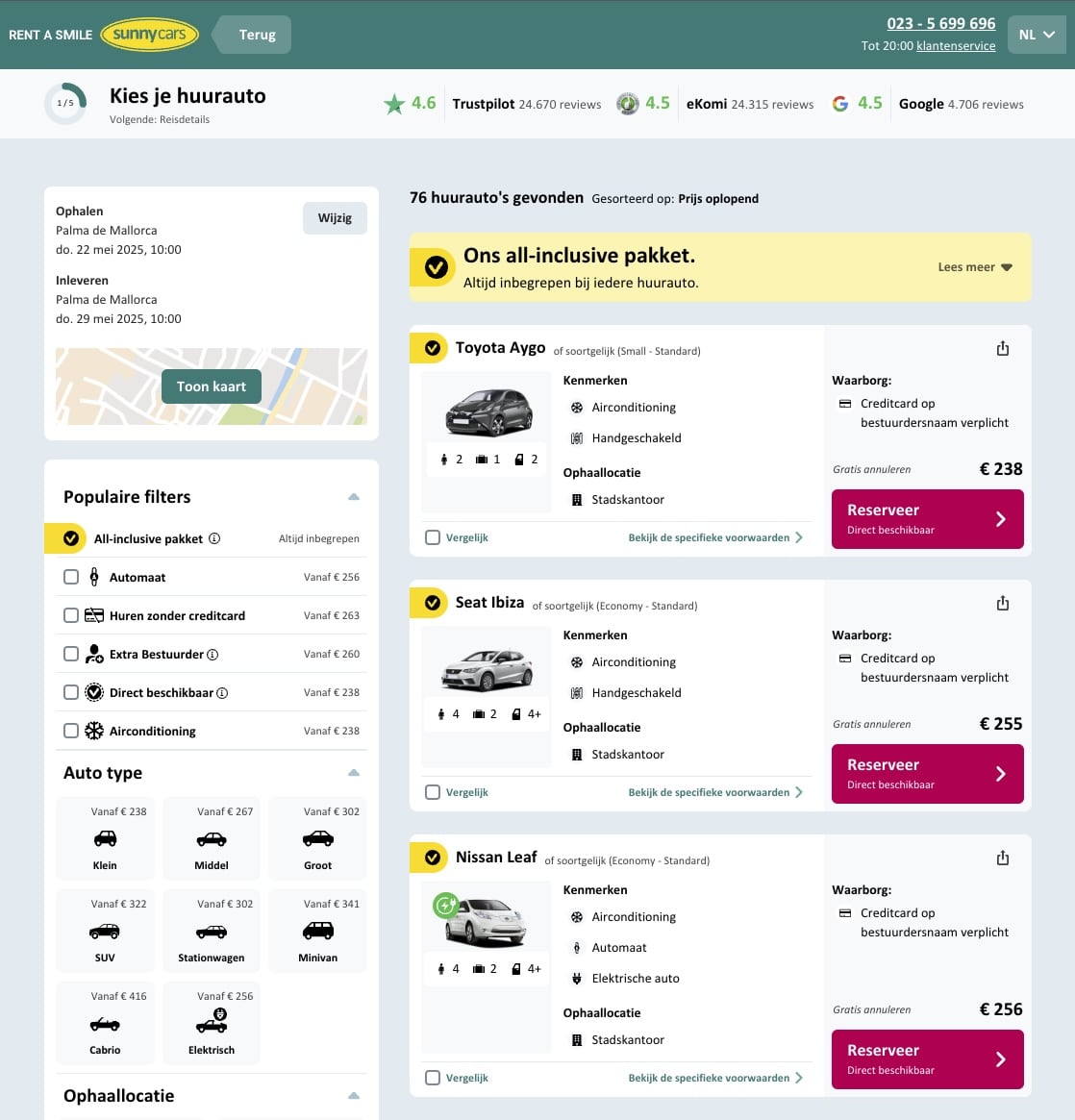The width and height of the screenshot is (1075, 1120).
Task: Click the Seat Ibiza car image
Action: [487, 669]
